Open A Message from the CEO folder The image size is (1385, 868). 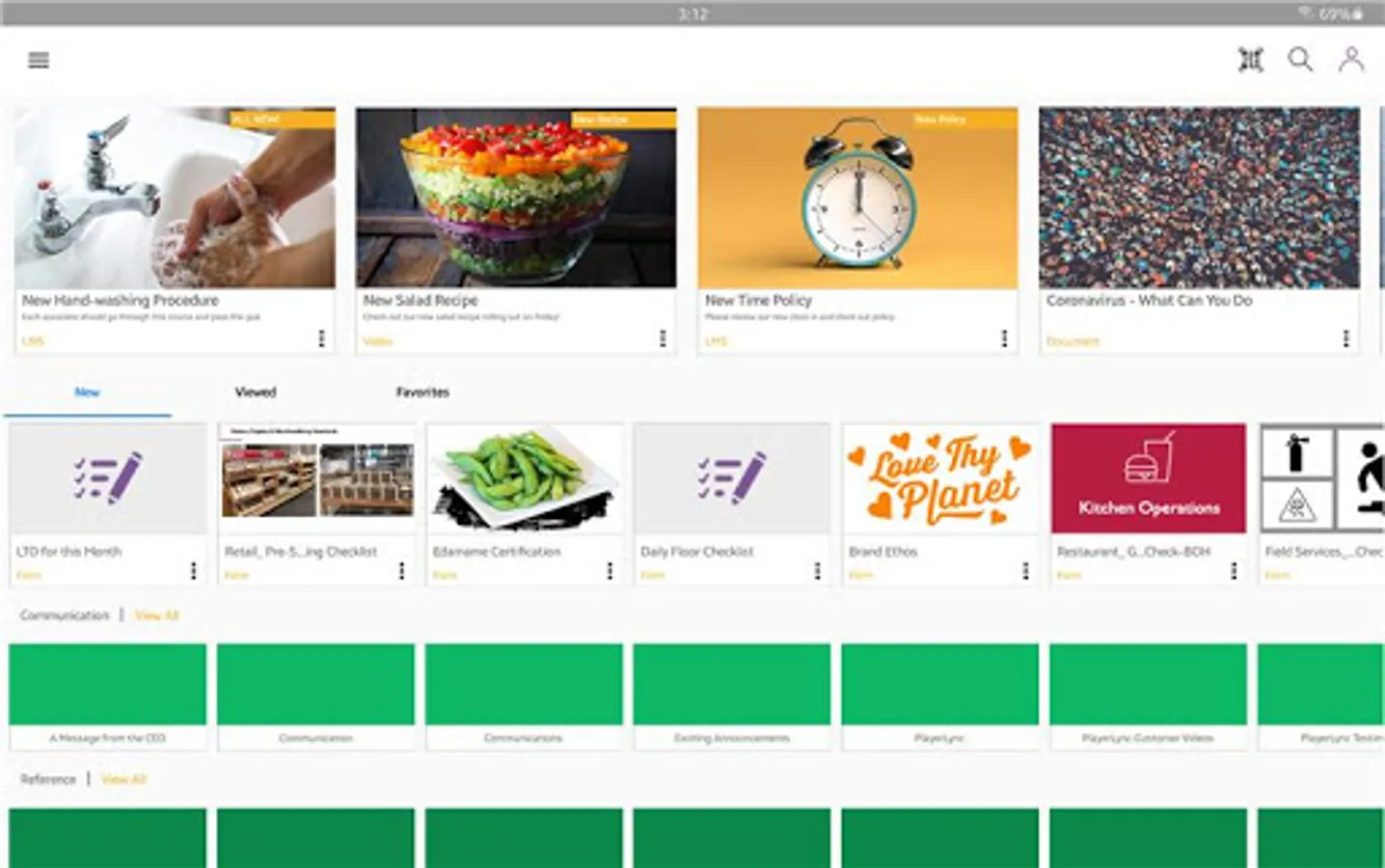click(x=108, y=696)
